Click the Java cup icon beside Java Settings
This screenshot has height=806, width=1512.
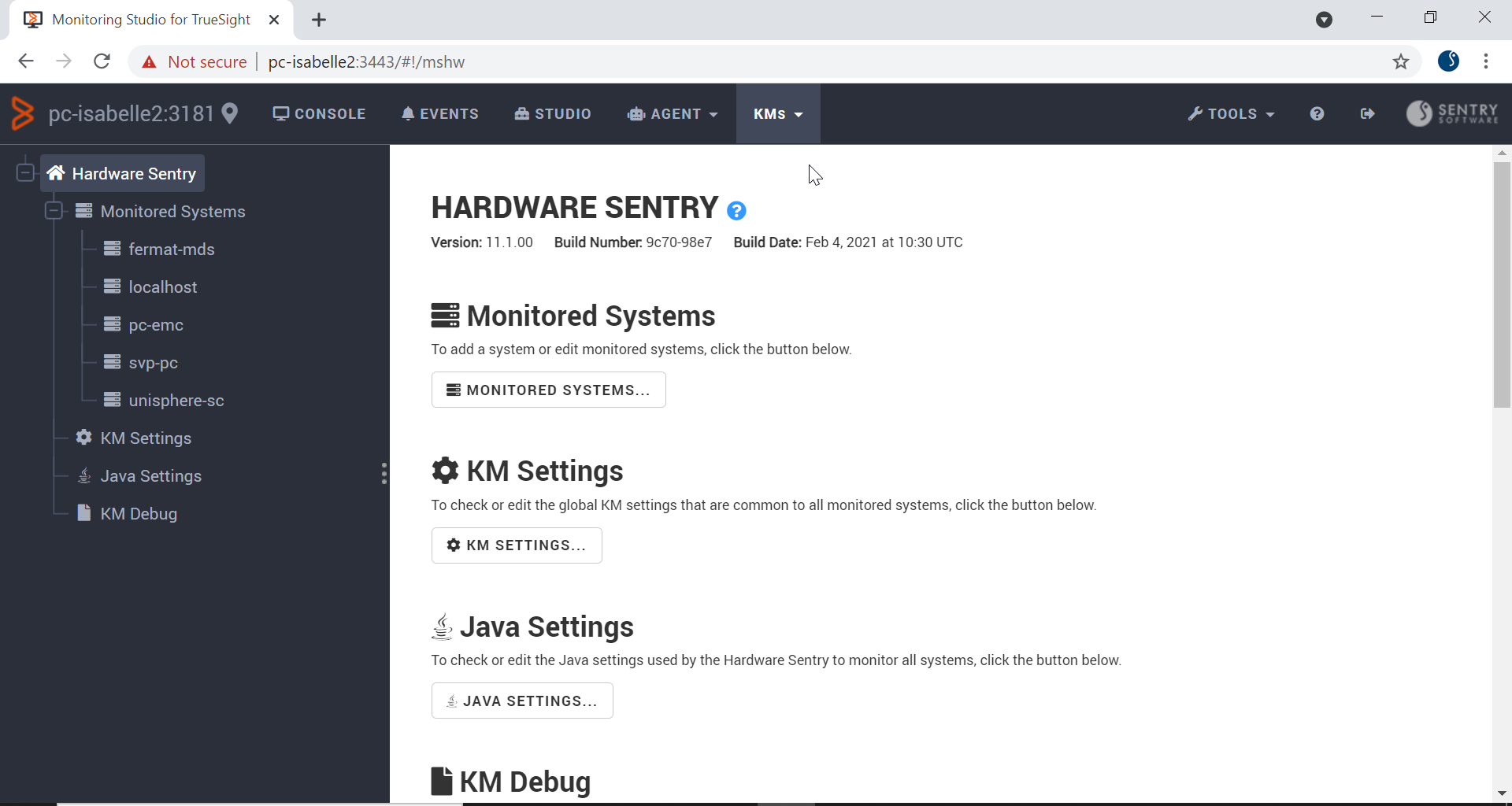click(83, 475)
